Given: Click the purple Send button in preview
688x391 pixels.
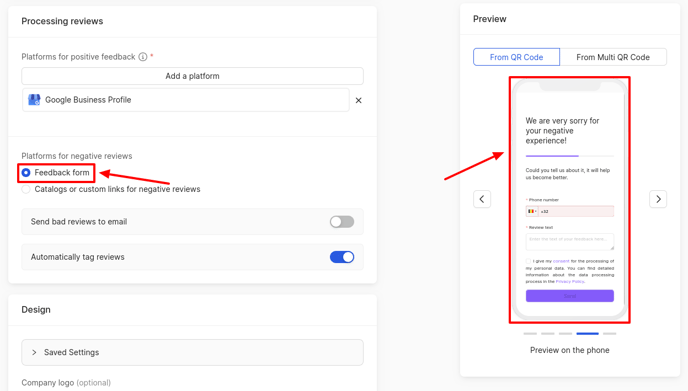Looking at the screenshot, I should tap(570, 296).
